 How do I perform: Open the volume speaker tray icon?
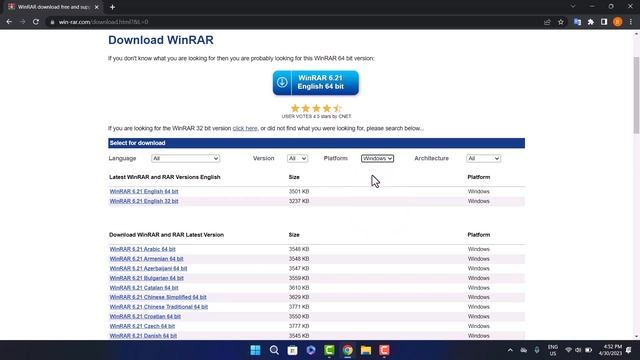pyautogui.click(x=578, y=350)
